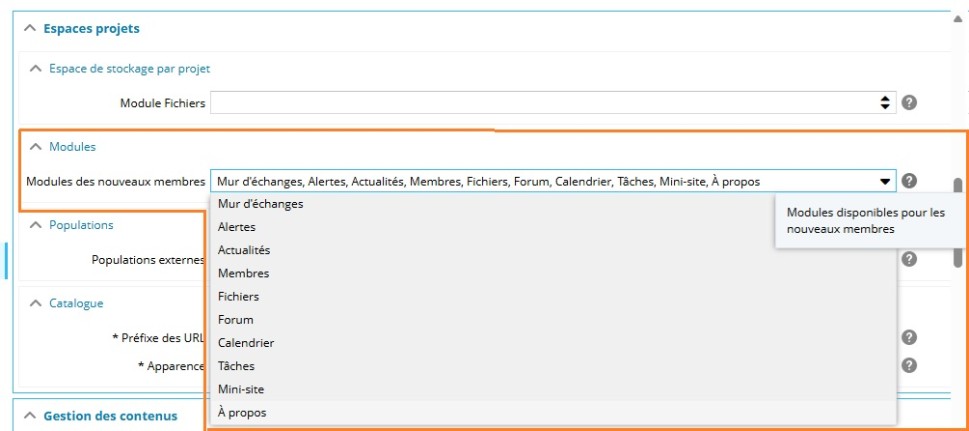
Task: Collapse the Populations subsection
Action: [x=36, y=225]
